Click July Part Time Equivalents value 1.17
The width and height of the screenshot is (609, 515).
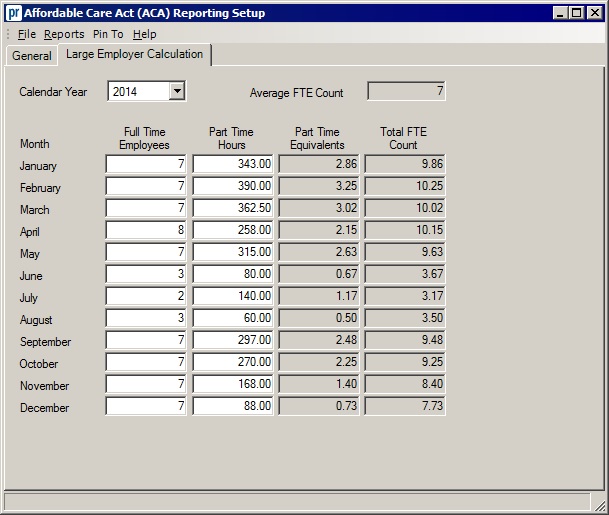pos(319,296)
